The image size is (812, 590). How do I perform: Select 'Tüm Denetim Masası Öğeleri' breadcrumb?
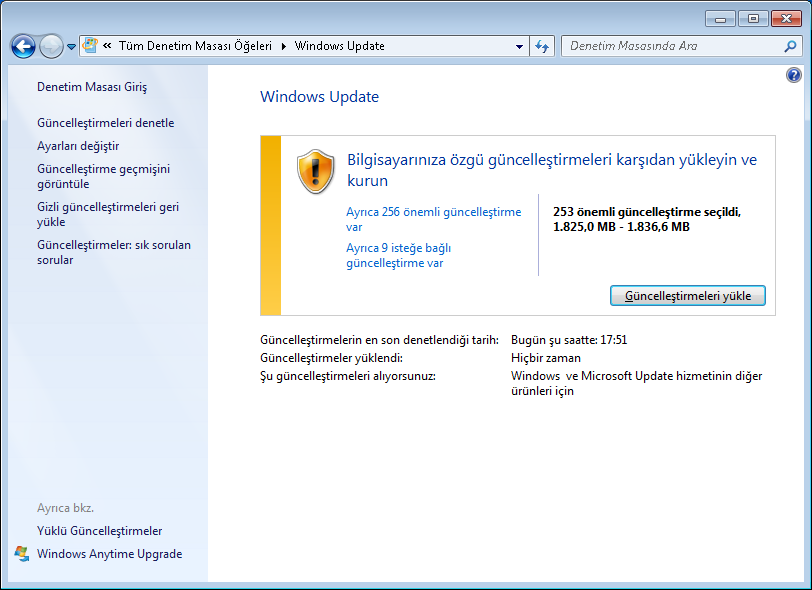pyautogui.click(x=195, y=46)
